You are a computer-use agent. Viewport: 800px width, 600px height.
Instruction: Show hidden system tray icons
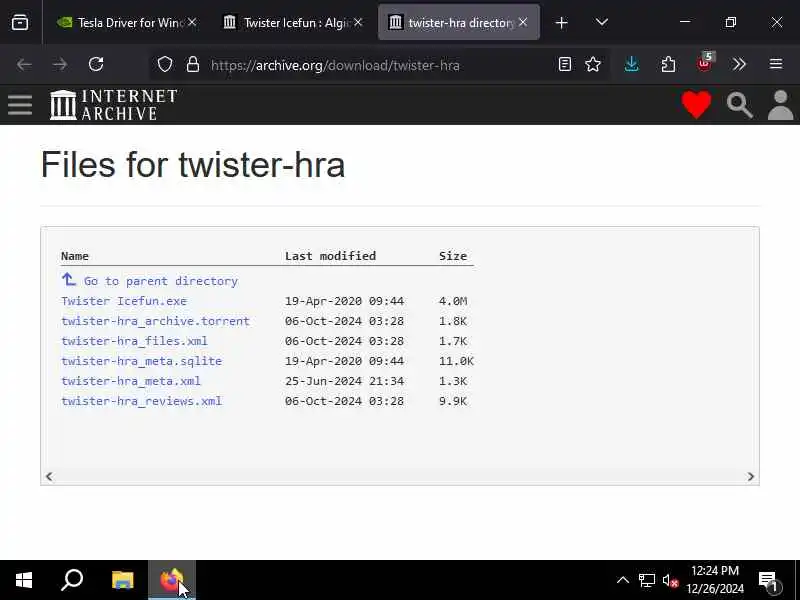click(x=622, y=580)
